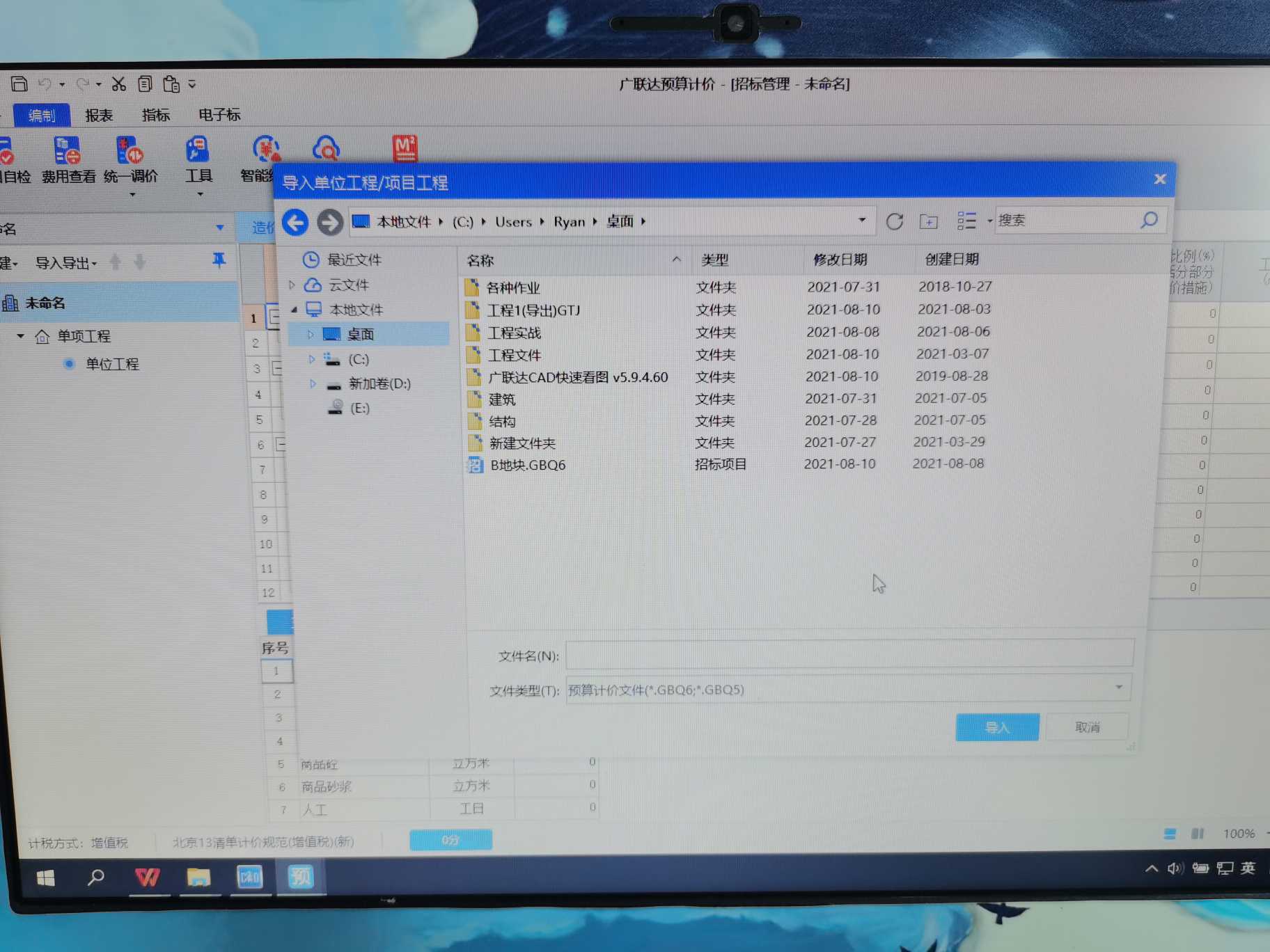Screen dimensions: 1270x952
Task: Open Windows Start menu
Action: tap(46, 878)
